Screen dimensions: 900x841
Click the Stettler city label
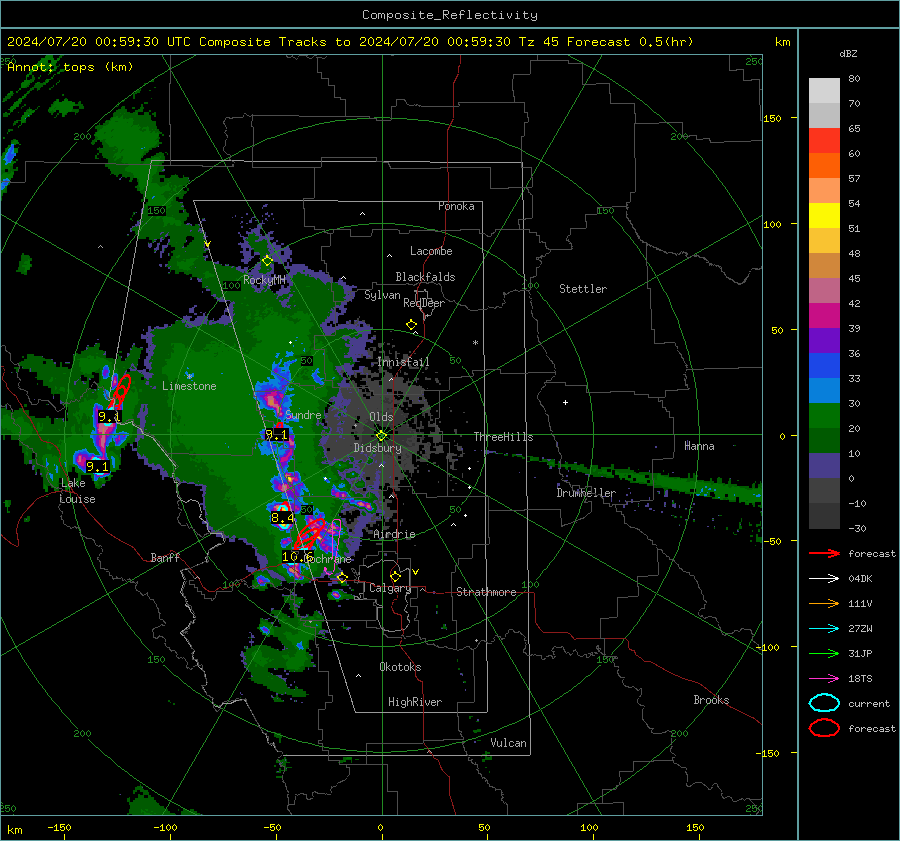583,289
